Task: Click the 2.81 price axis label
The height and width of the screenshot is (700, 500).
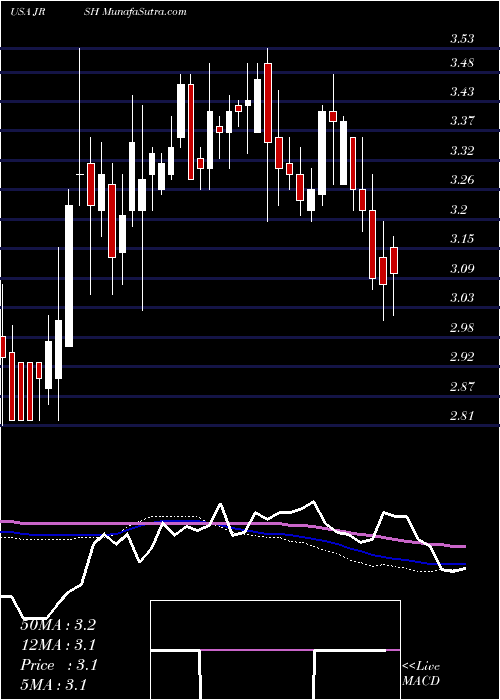Action: coord(462,416)
